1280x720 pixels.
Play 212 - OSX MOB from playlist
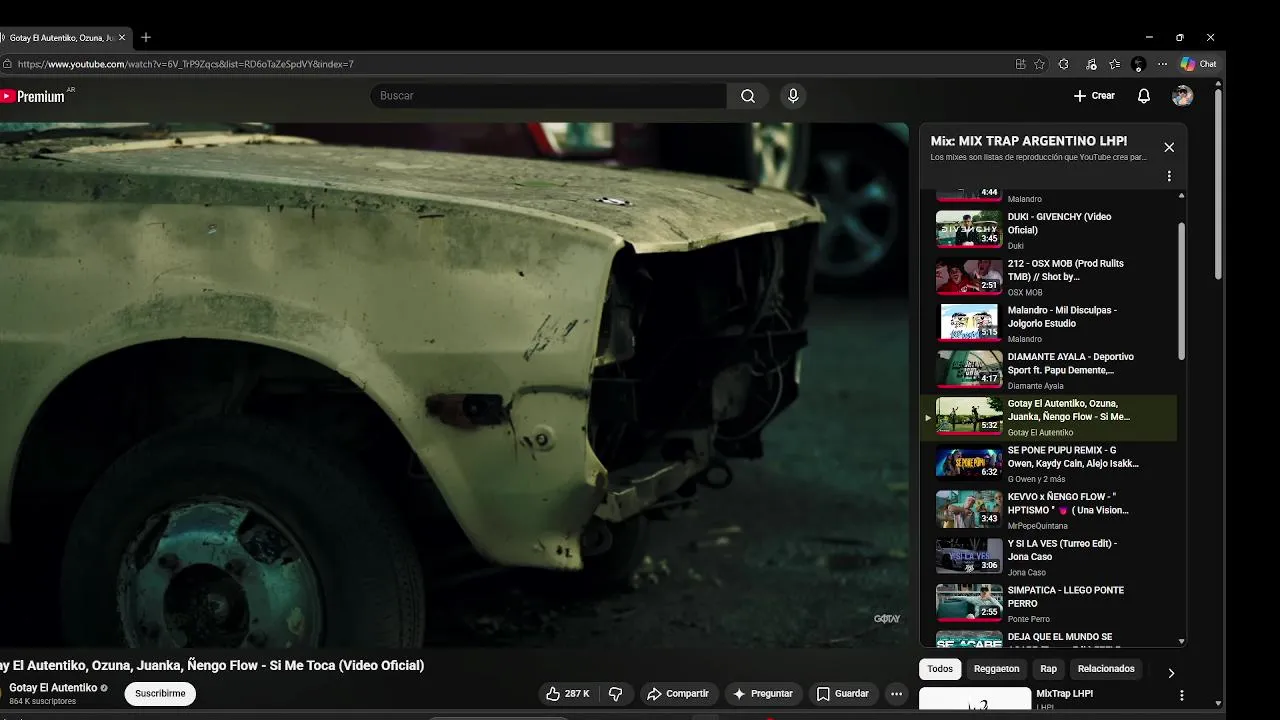(1048, 277)
